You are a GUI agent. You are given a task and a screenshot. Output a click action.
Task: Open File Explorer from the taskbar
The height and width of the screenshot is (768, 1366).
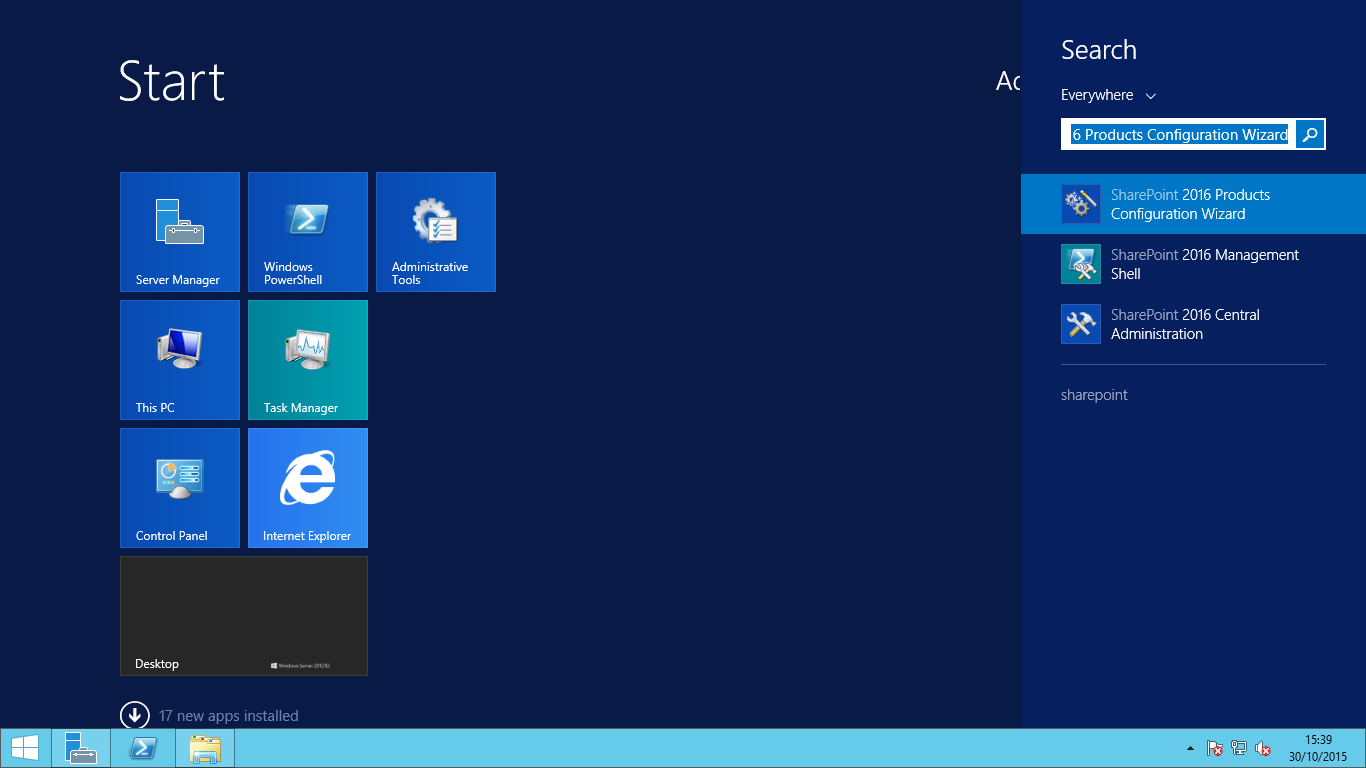click(205, 748)
